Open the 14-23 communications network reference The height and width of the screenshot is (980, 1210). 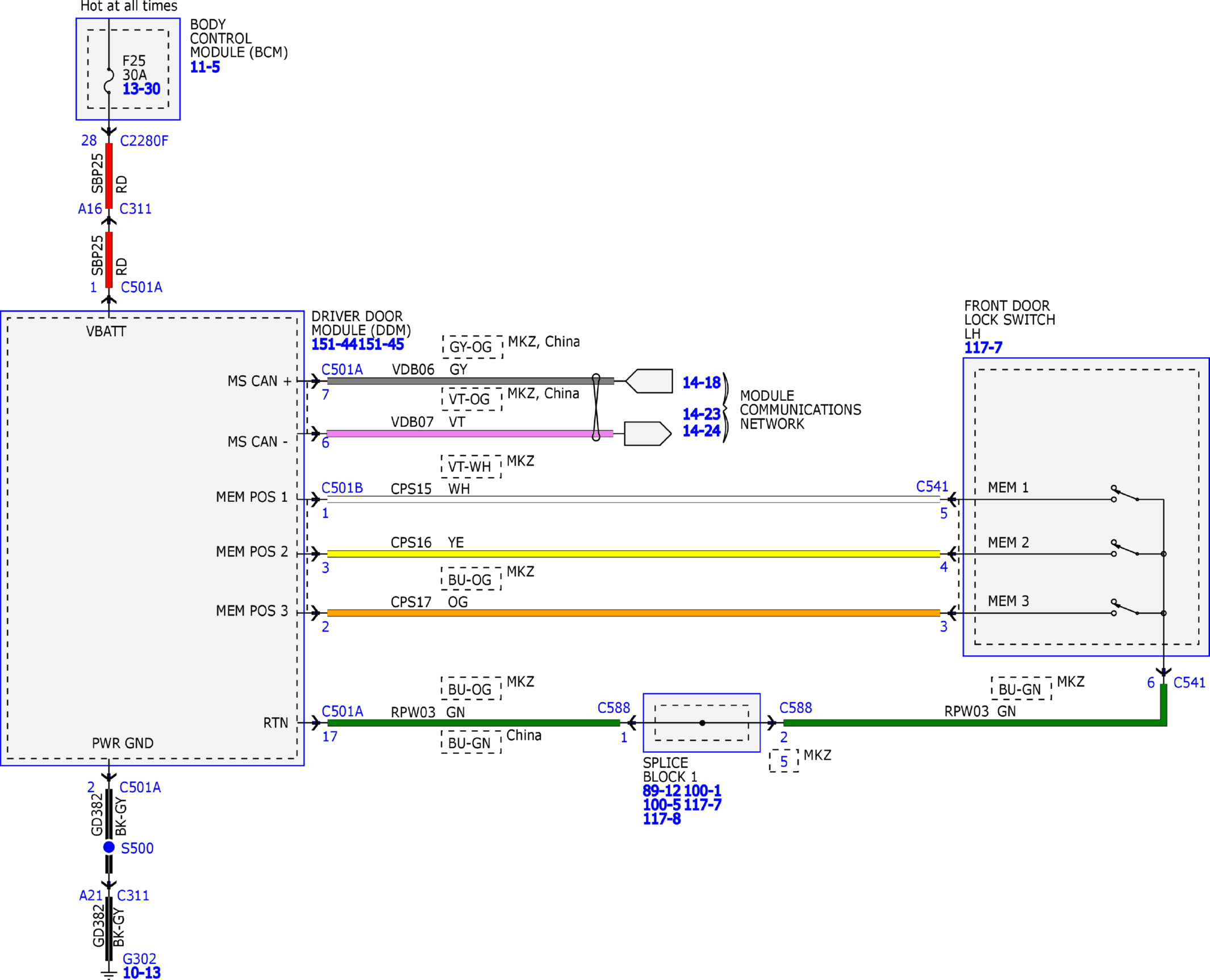(702, 414)
